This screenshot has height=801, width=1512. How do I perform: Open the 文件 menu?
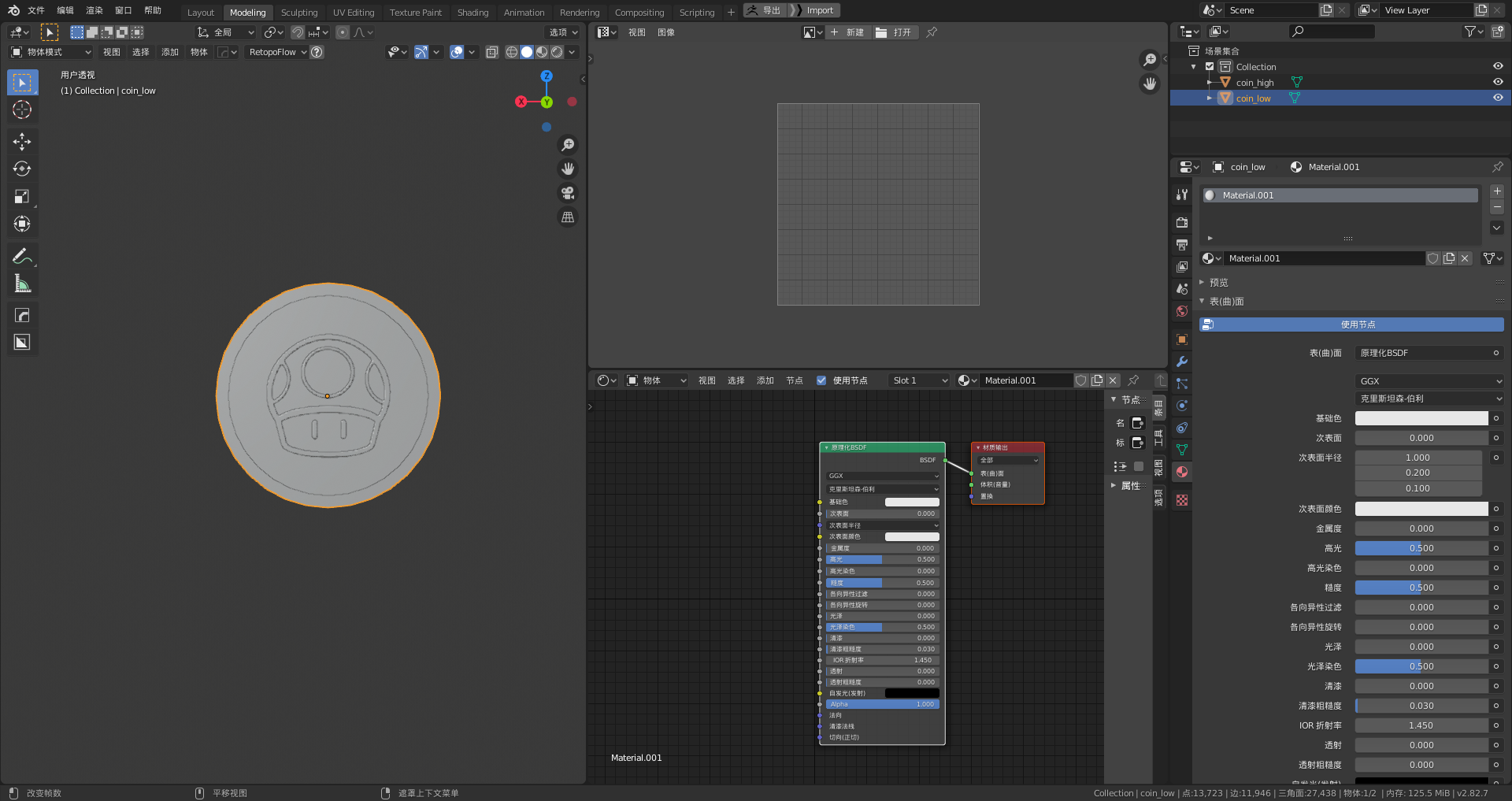(36, 10)
